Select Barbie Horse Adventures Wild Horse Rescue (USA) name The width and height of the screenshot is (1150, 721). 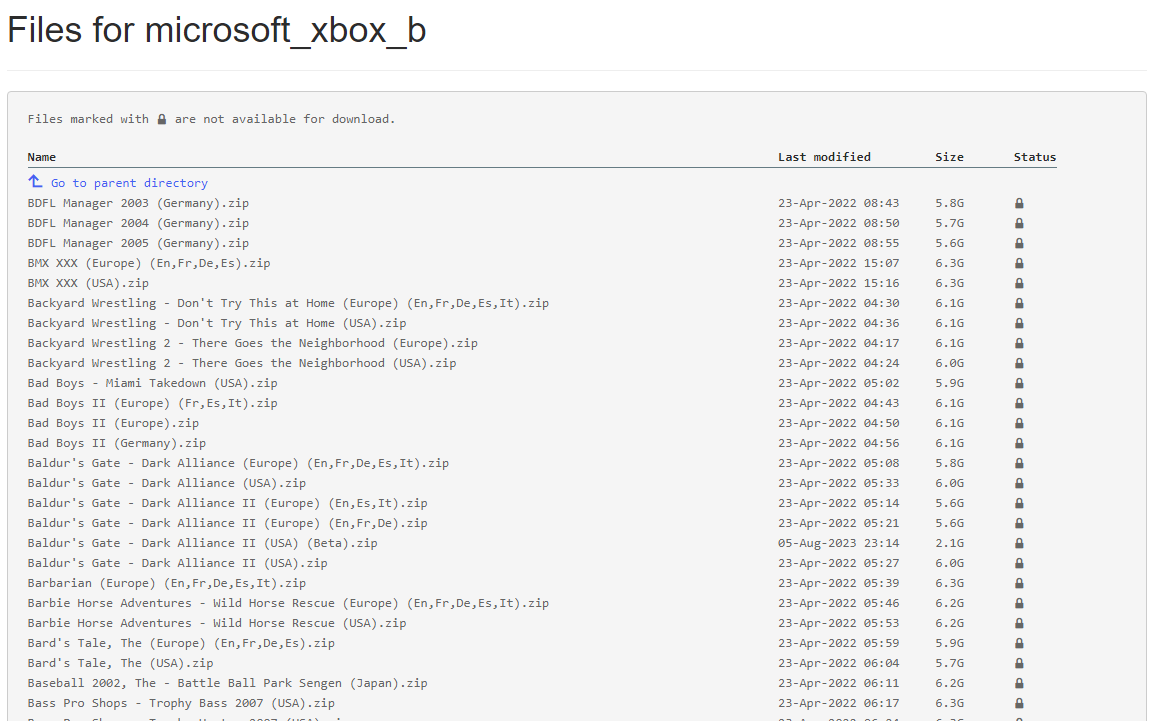(x=217, y=623)
